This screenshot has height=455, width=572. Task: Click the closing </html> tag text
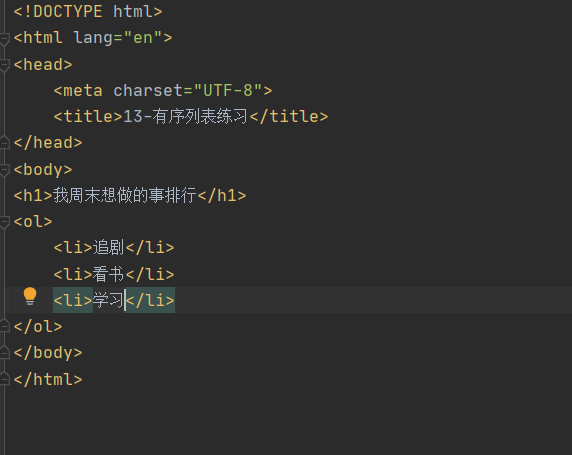pyautogui.click(x=48, y=379)
